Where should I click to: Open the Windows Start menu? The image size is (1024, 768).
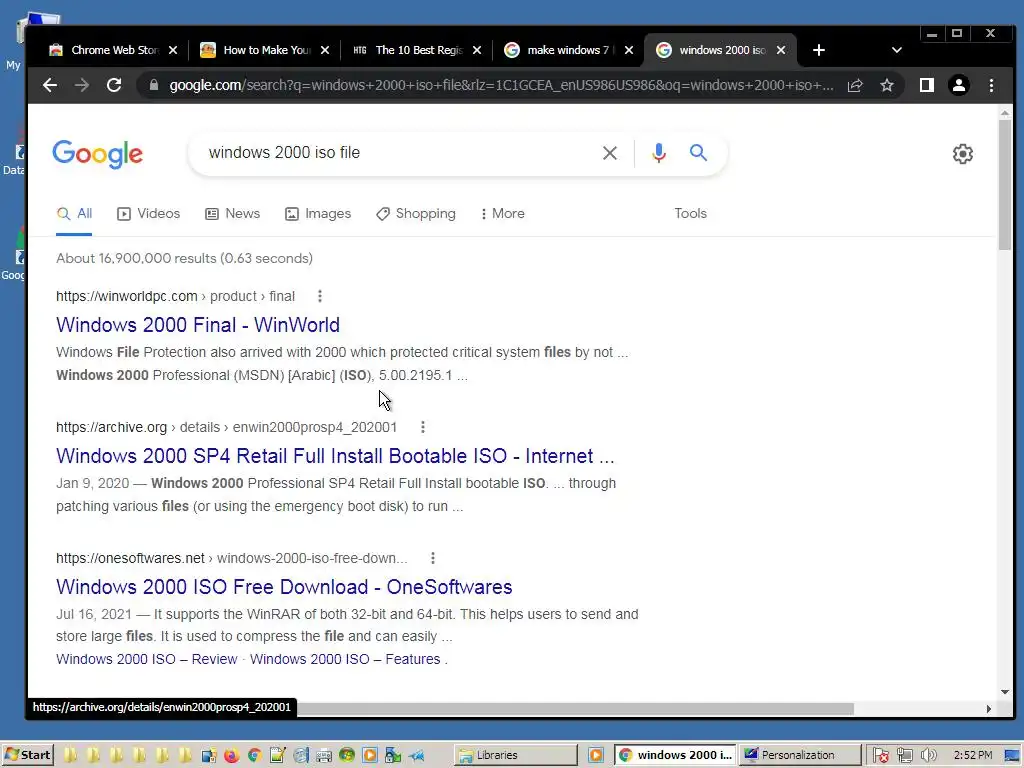tap(27, 755)
